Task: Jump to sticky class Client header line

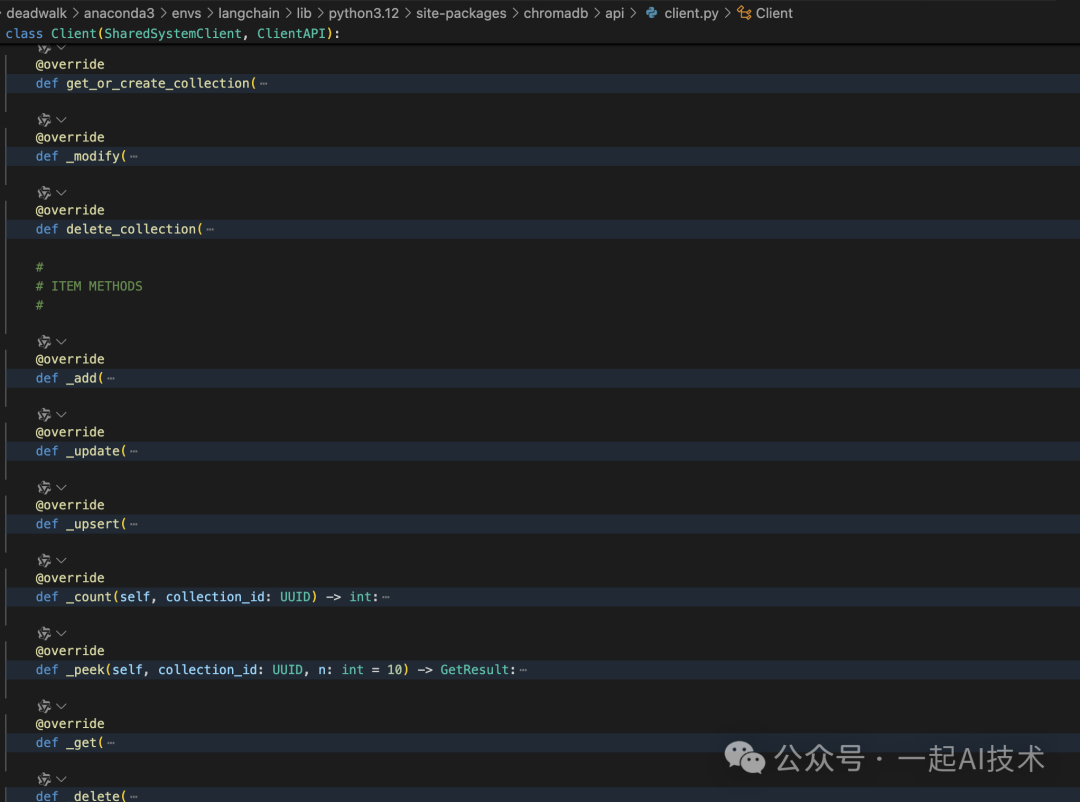Action: click(173, 34)
